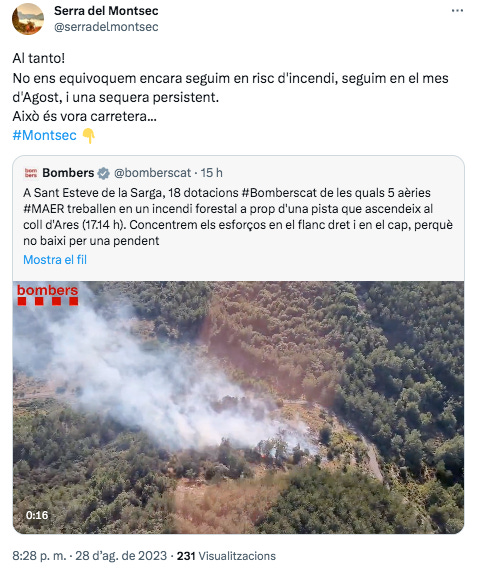Viewport: 478px width, 575px height.
Task: Click the Bombers account name
Action: pos(68,173)
